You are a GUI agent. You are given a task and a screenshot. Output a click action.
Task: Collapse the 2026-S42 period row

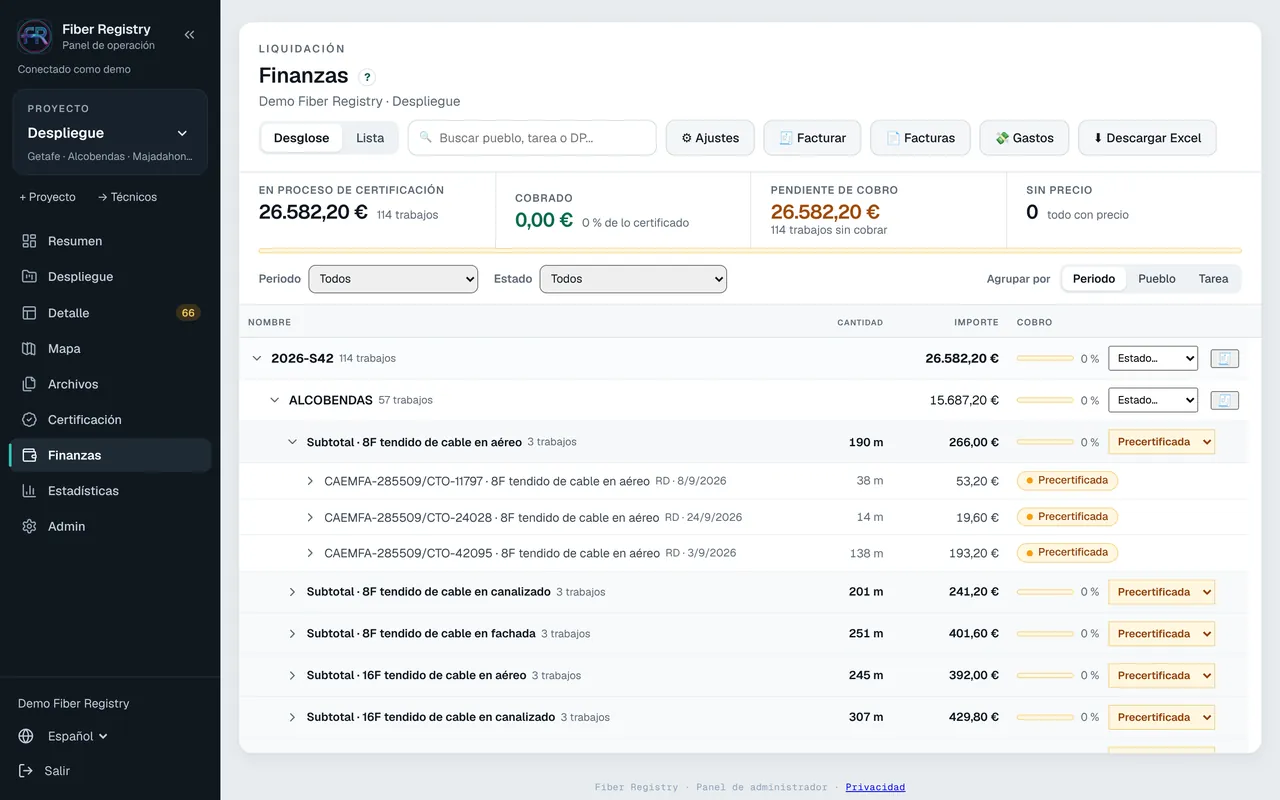(257, 358)
